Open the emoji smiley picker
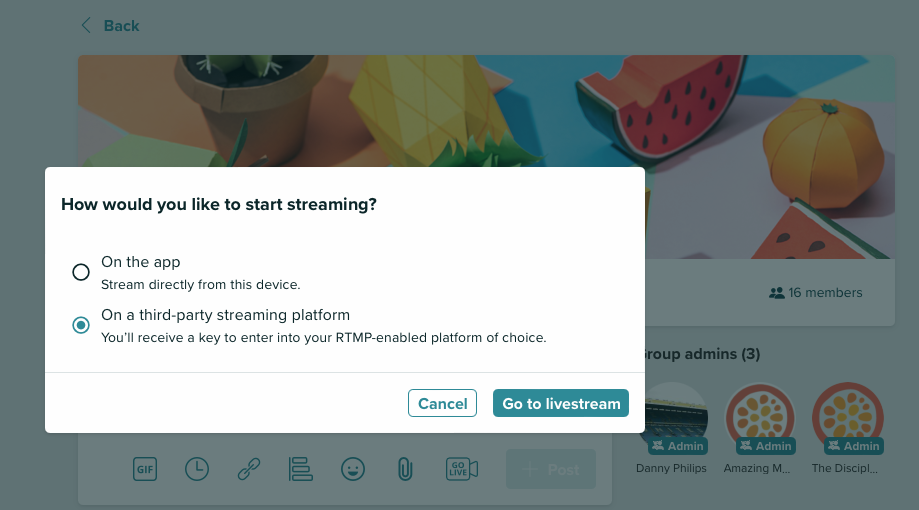 click(x=353, y=469)
